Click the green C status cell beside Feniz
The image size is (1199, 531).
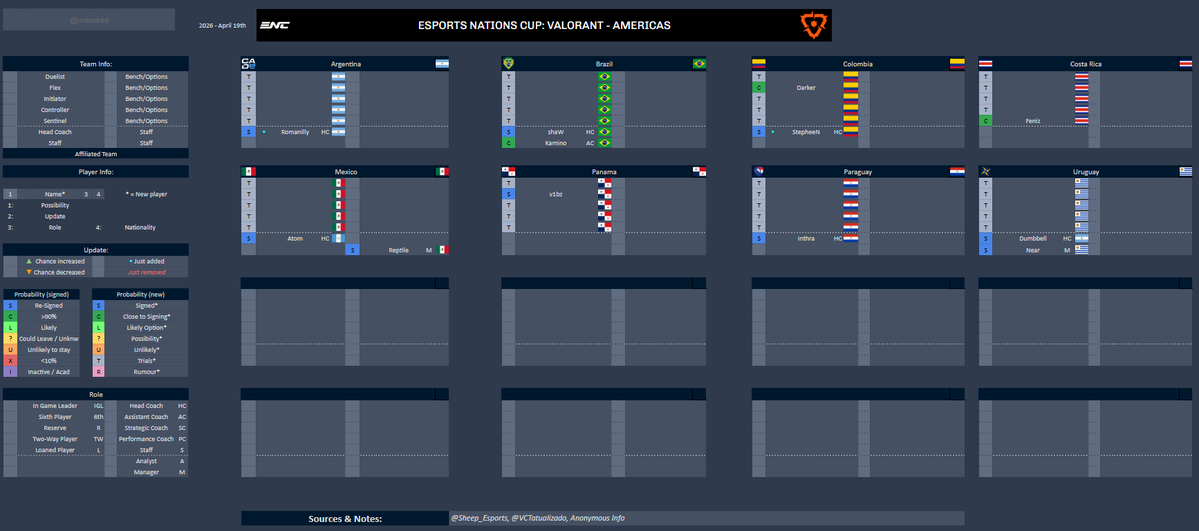[985, 121]
